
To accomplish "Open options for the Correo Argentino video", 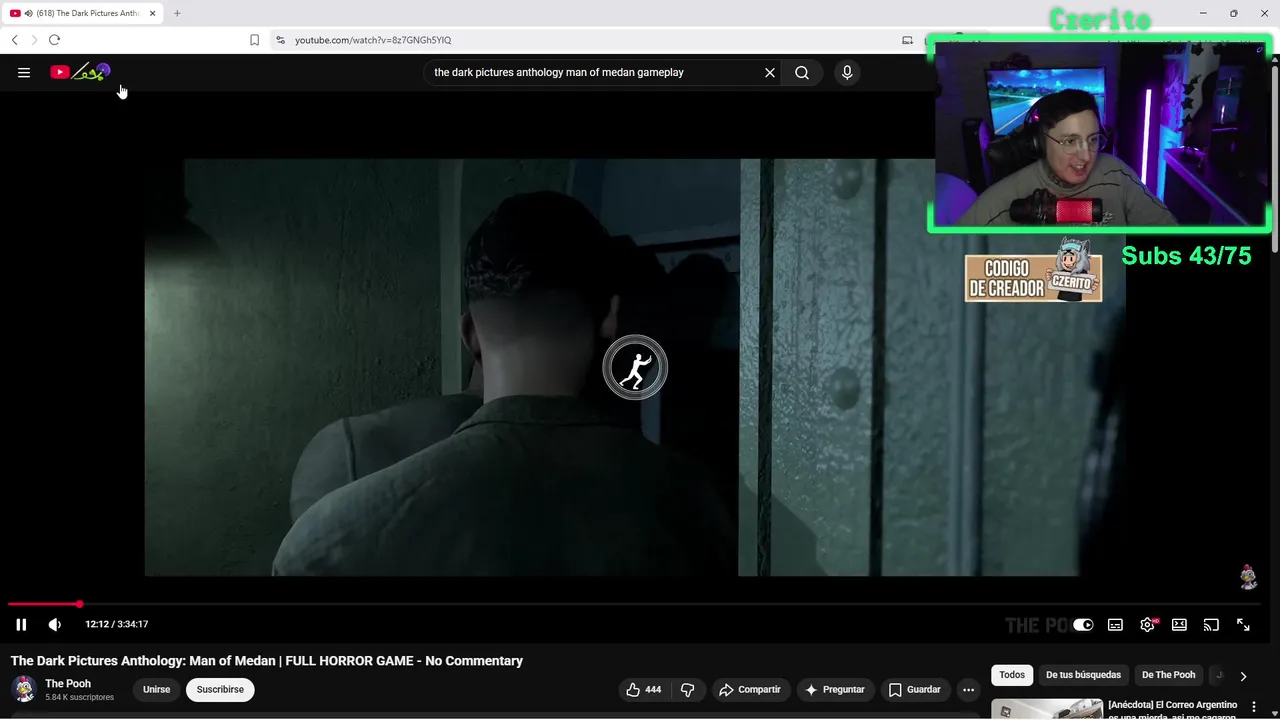I will pyautogui.click(x=1253, y=707).
